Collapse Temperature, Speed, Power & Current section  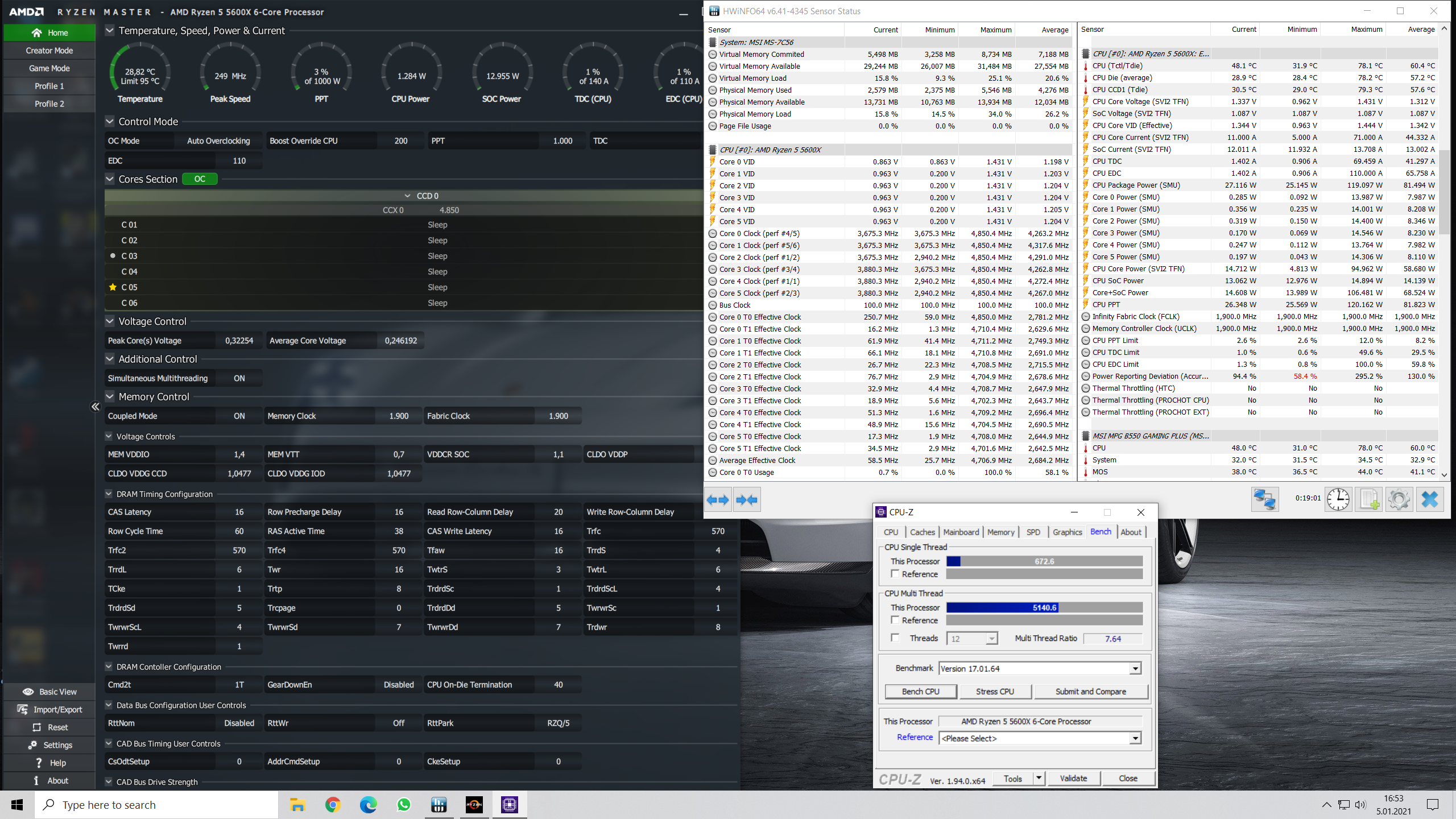point(110,30)
